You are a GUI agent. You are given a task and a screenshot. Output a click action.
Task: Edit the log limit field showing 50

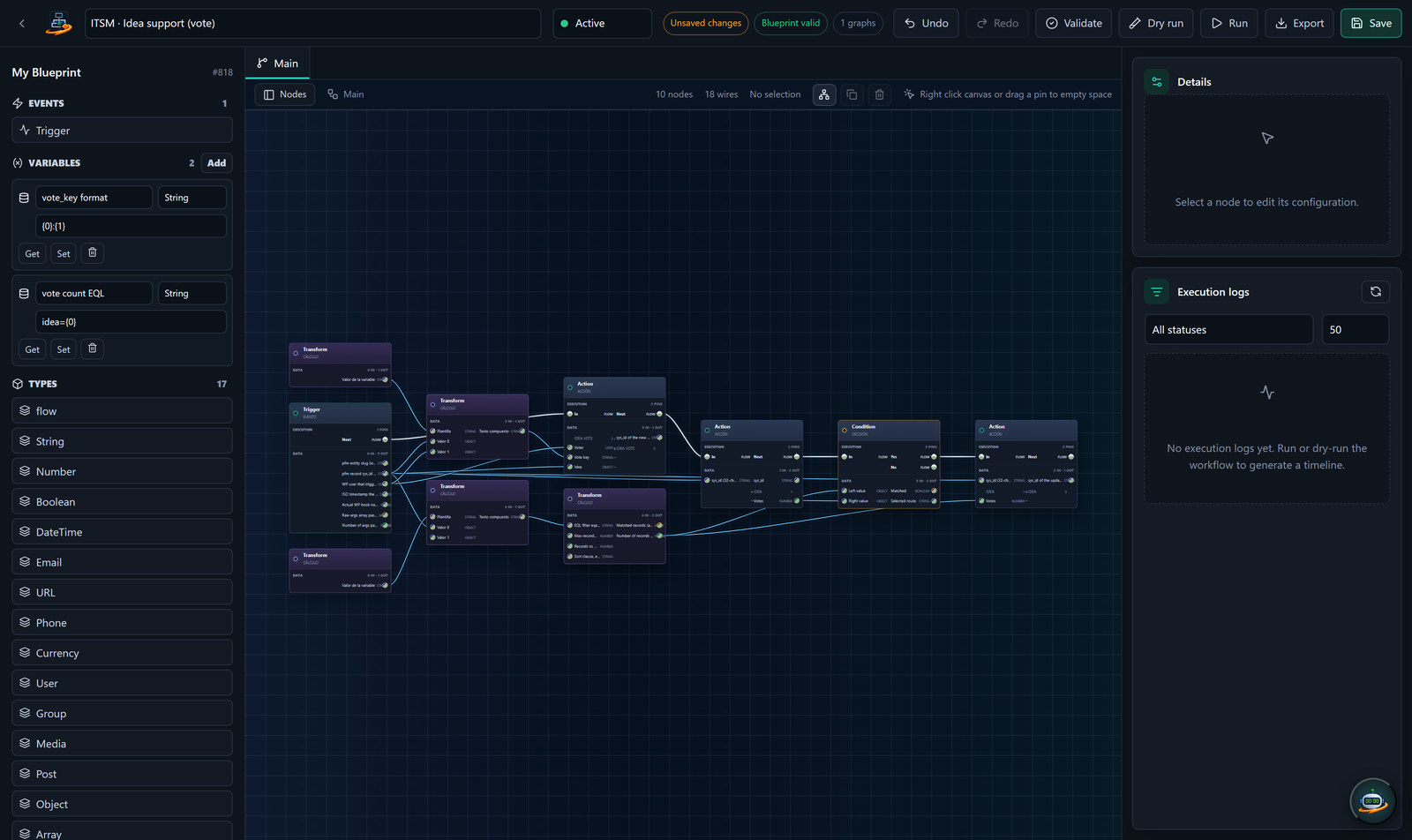tap(1355, 330)
